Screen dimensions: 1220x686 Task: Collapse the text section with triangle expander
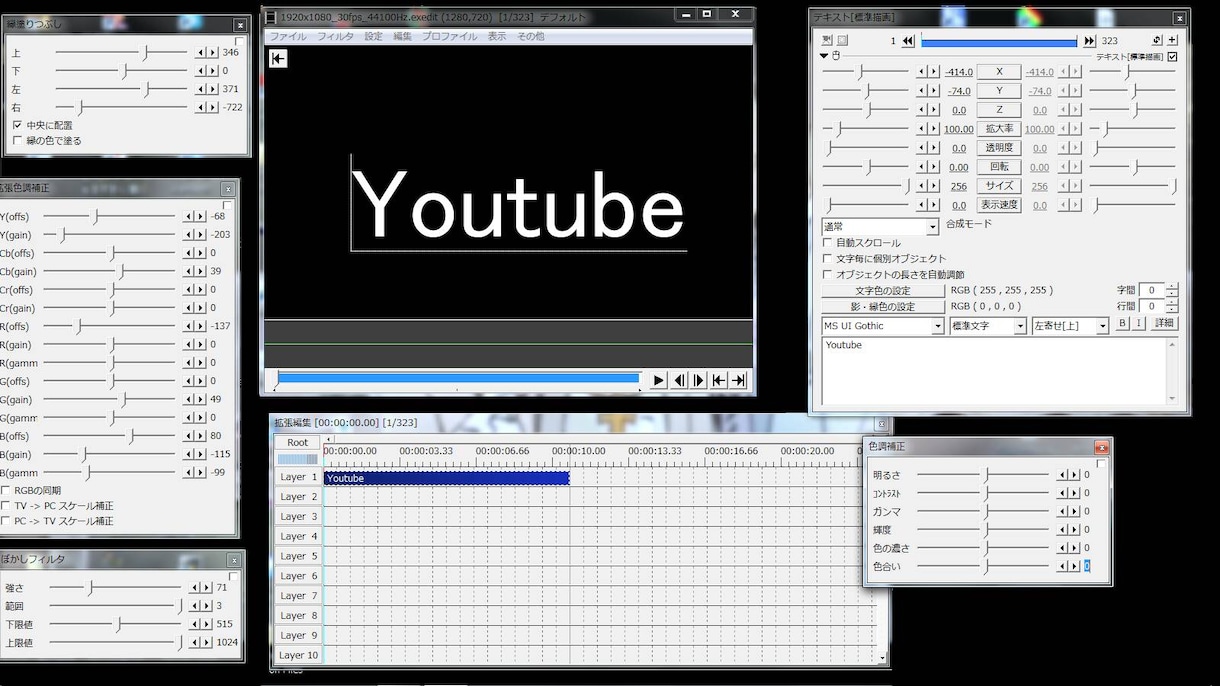point(824,56)
